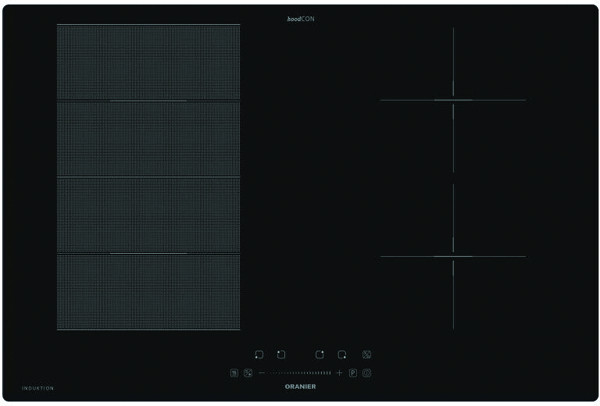Tap the INDUKTION label in bottom corner
Screen dimensions: 600x406
coord(37,387)
